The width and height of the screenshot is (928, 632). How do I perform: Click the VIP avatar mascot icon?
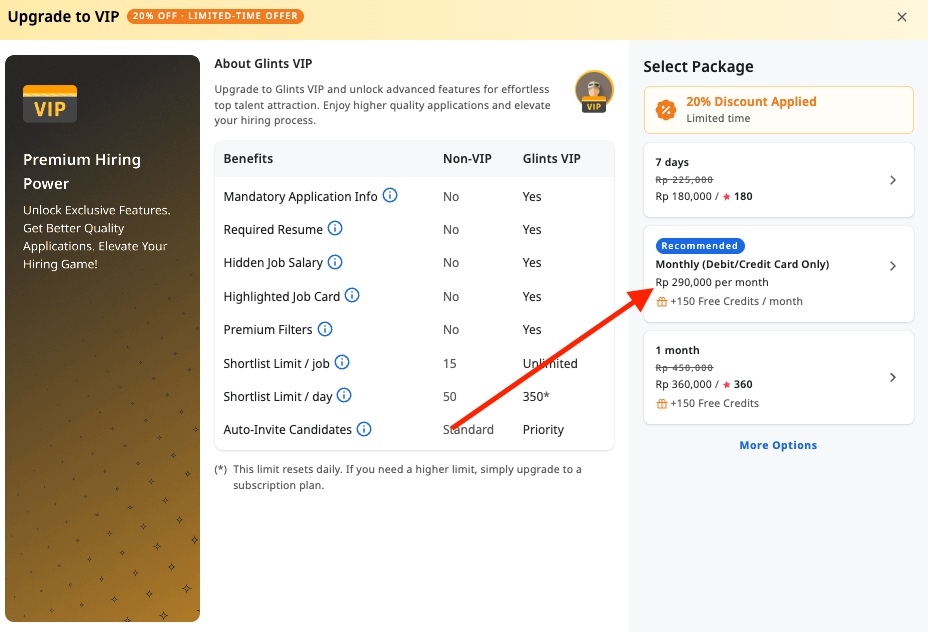click(x=594, y=91)
